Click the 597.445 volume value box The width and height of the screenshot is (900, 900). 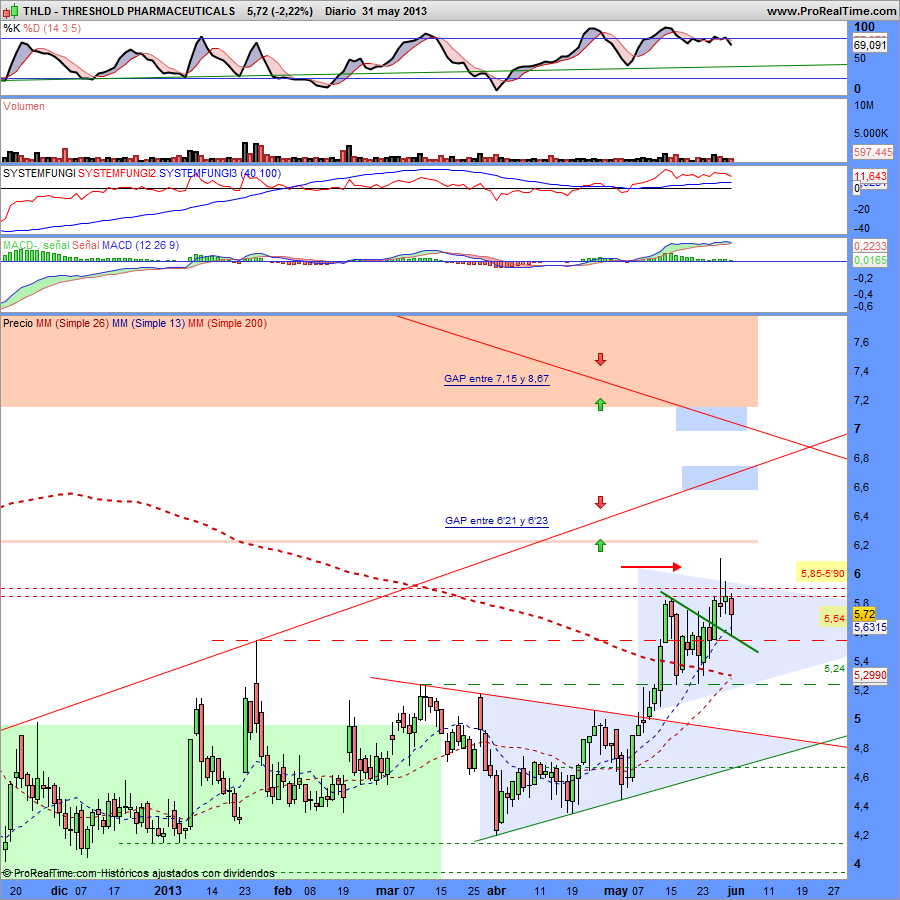click(x=872, y=152)
